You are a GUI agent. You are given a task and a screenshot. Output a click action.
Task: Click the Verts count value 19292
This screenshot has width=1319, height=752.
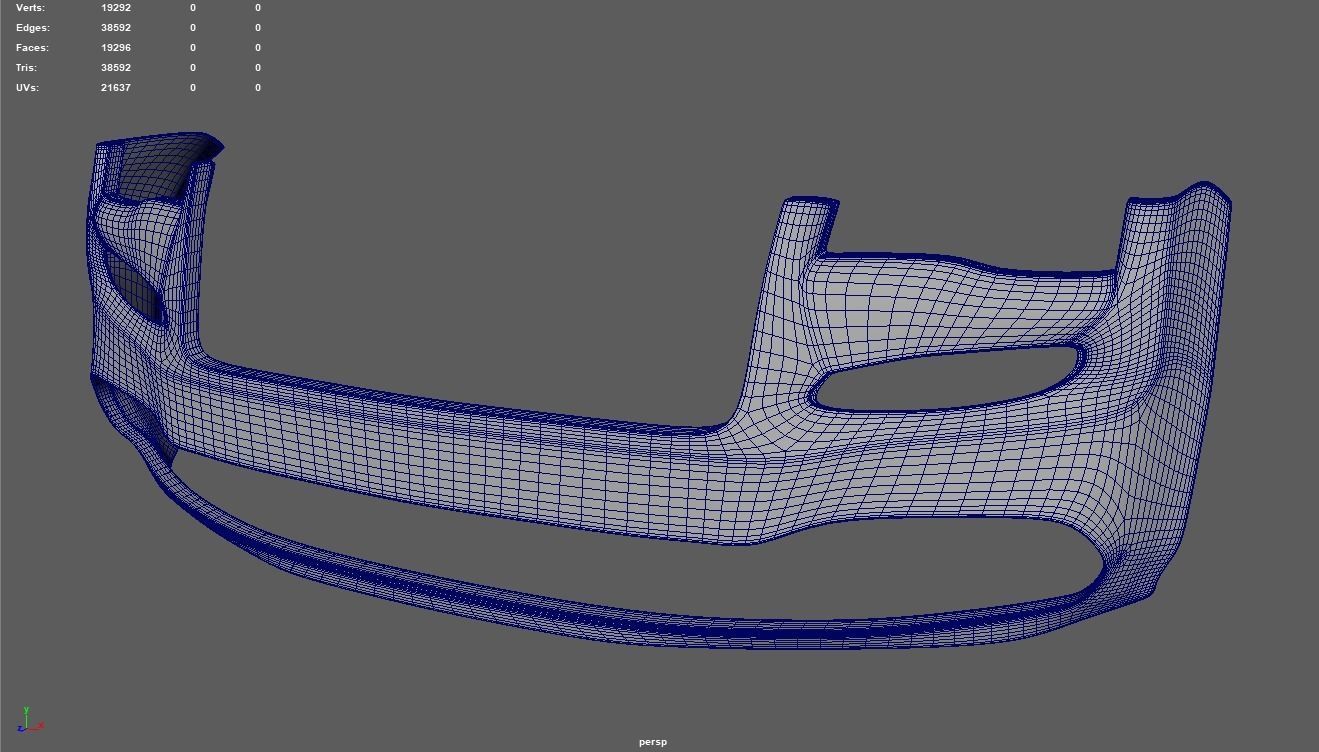point(116,8)
